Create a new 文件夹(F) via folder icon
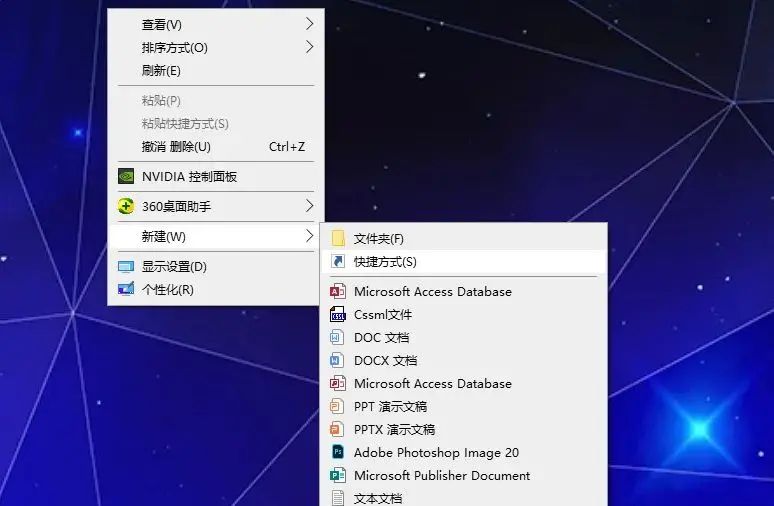This screenshot has height=506, width=774. point(338,238)
